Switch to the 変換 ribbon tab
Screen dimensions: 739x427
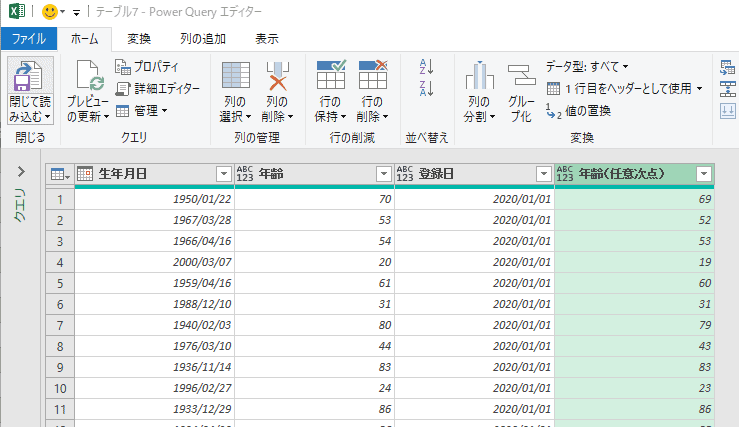tap(139, 39)
